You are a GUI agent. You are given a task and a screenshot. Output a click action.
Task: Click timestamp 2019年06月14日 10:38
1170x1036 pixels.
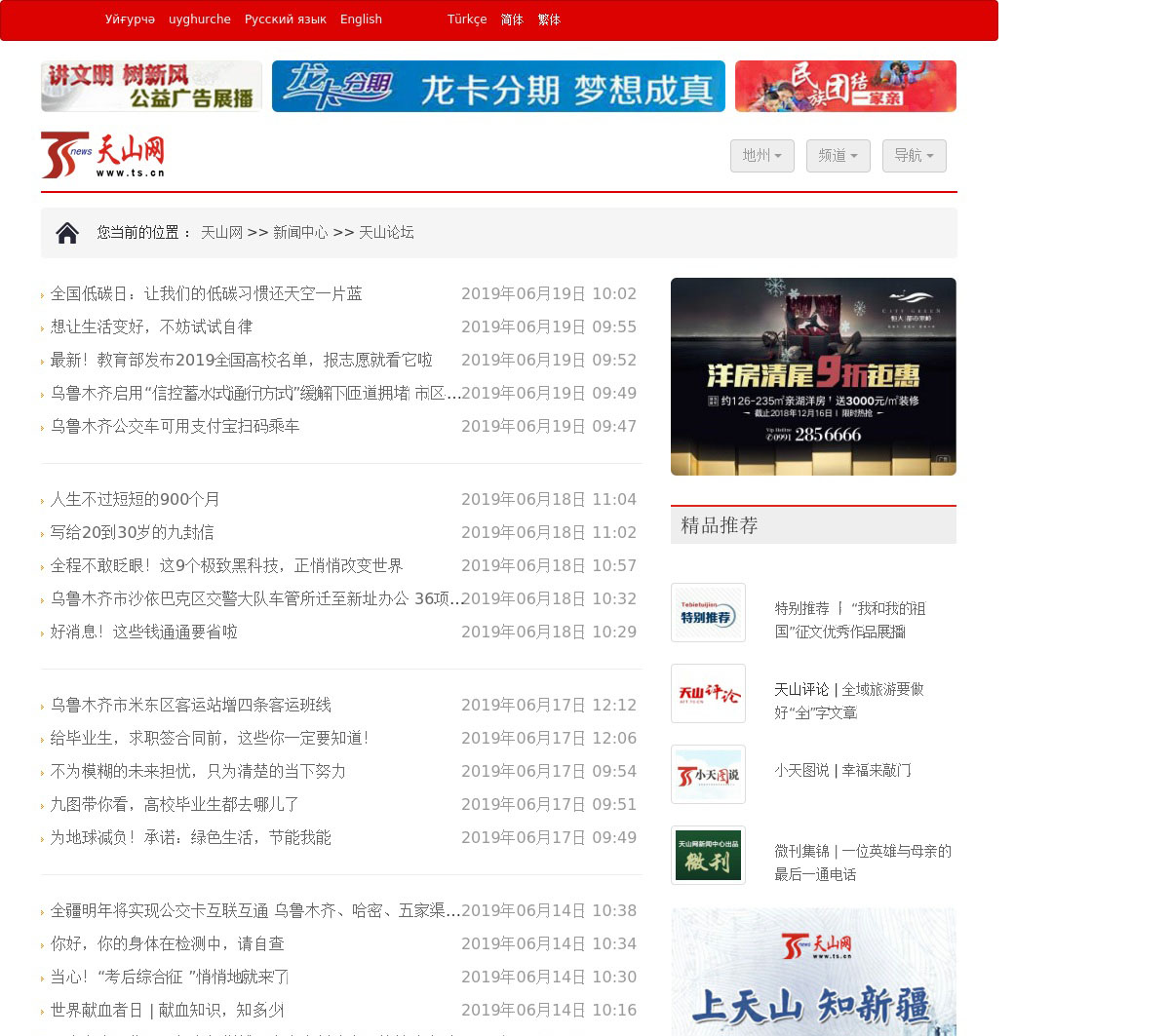[549, 911]
